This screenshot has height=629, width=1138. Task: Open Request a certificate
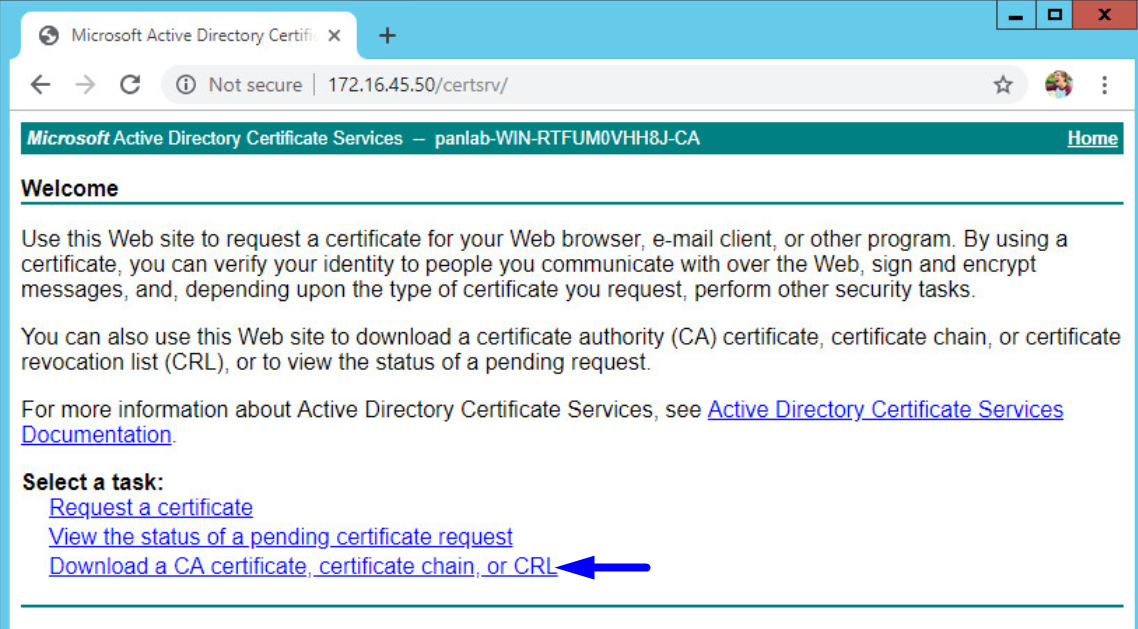click(150, 508)
